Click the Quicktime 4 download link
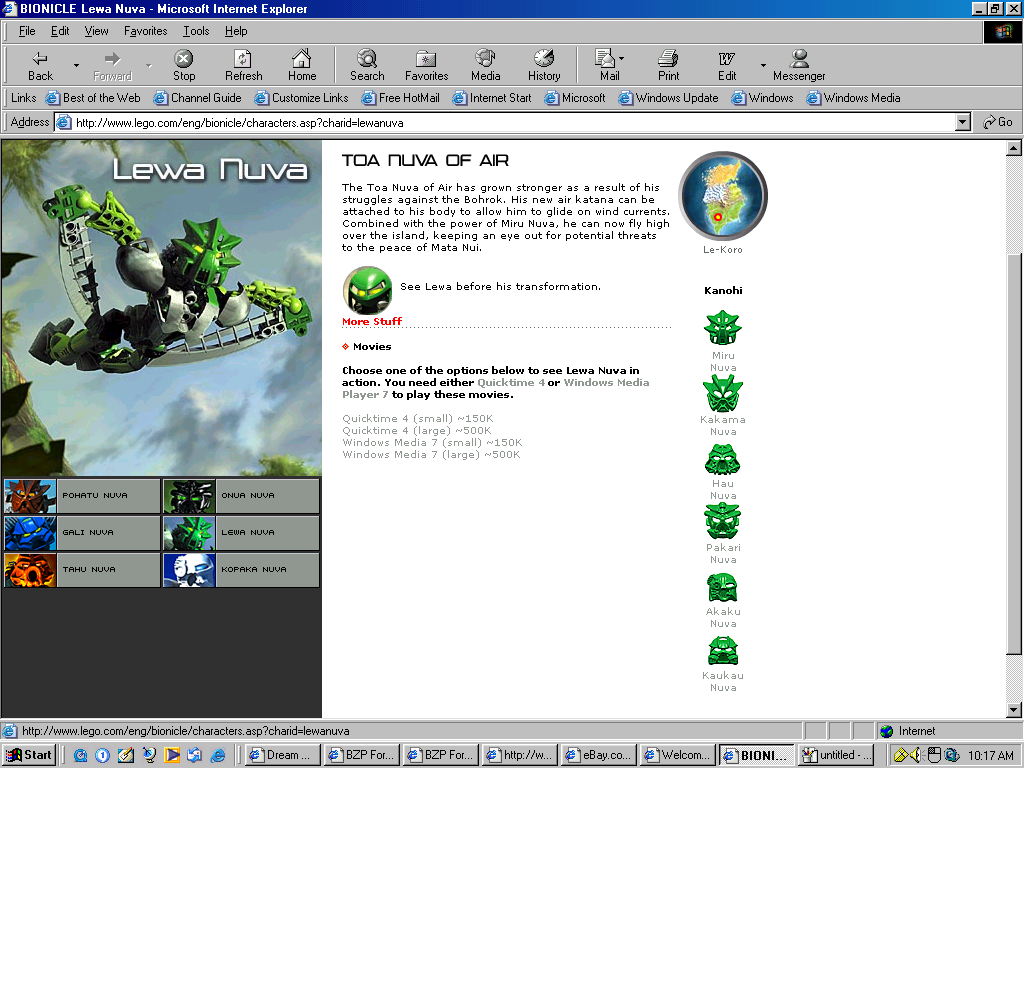Viewport: 1024px width, 1000px height. [x=511, y=383]
